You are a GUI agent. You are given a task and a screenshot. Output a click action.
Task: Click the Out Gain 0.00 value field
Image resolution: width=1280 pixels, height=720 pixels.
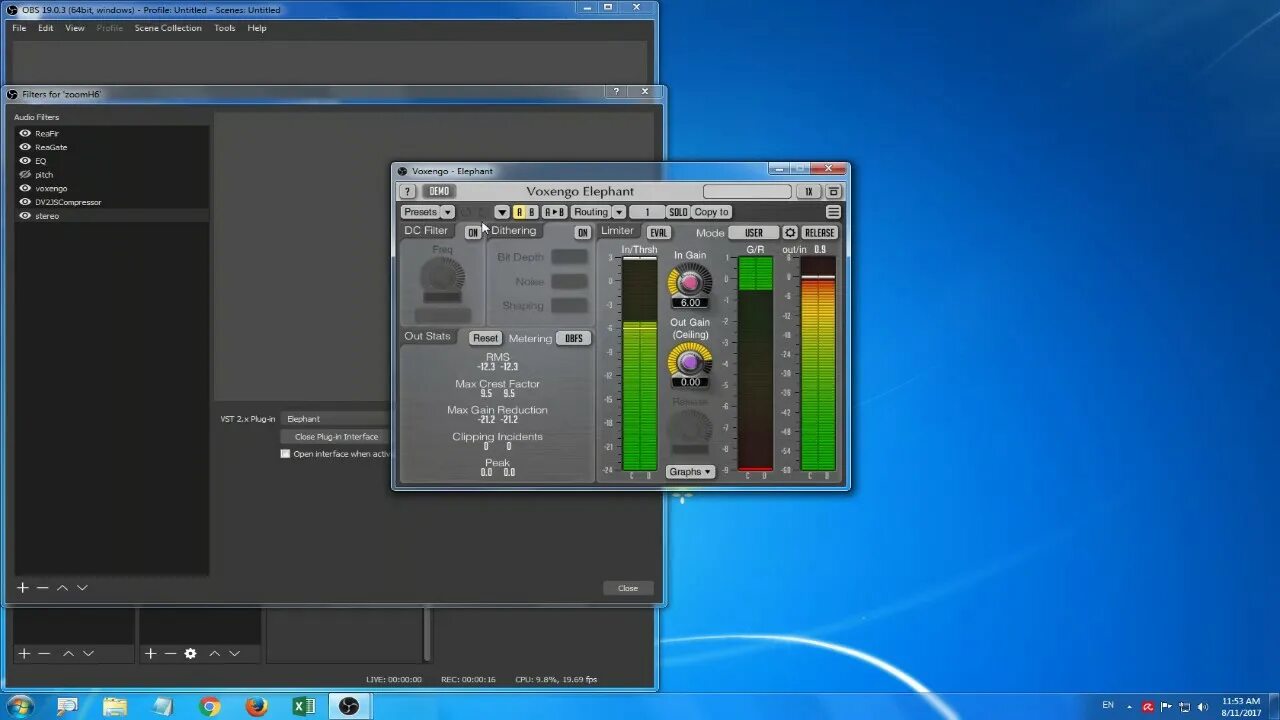690,382
